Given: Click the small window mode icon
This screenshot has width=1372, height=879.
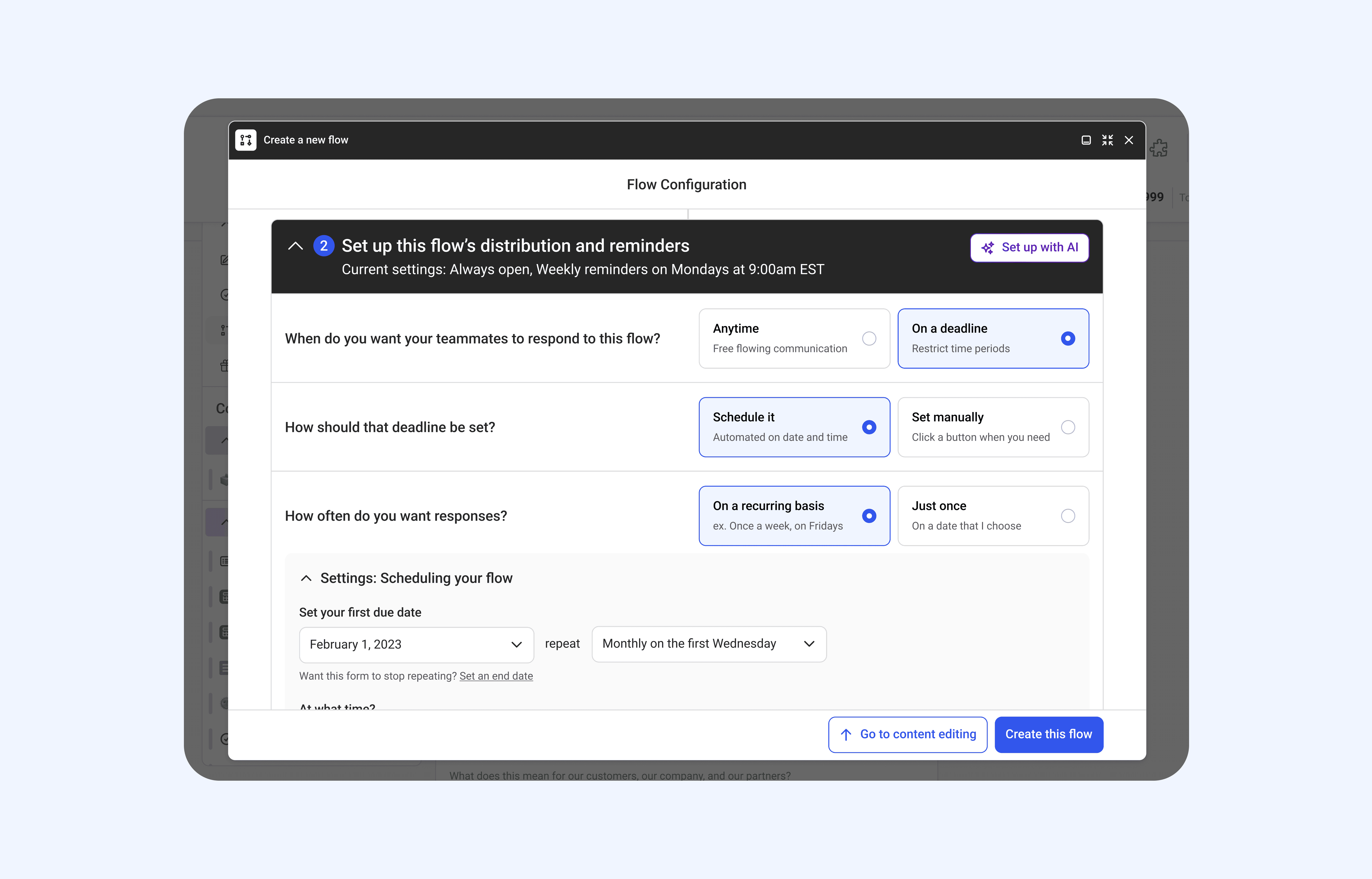Looking at the screenshot, I should pyautogui.click(x=1086, y=140).
